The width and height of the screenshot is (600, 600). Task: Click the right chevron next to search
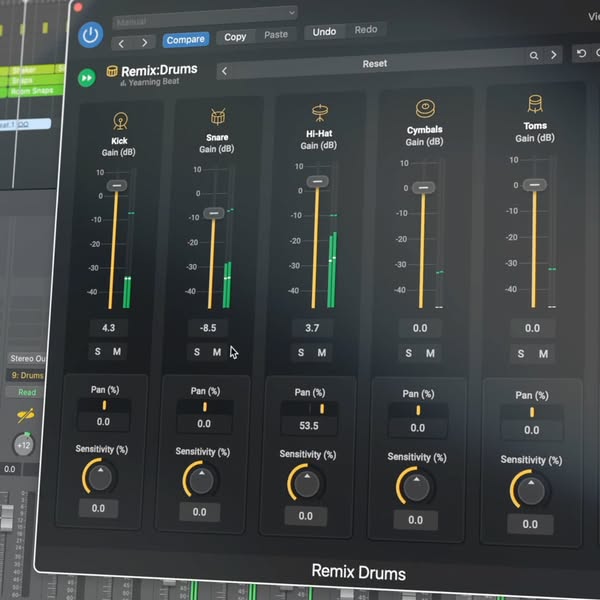click(x=553, y=55)
